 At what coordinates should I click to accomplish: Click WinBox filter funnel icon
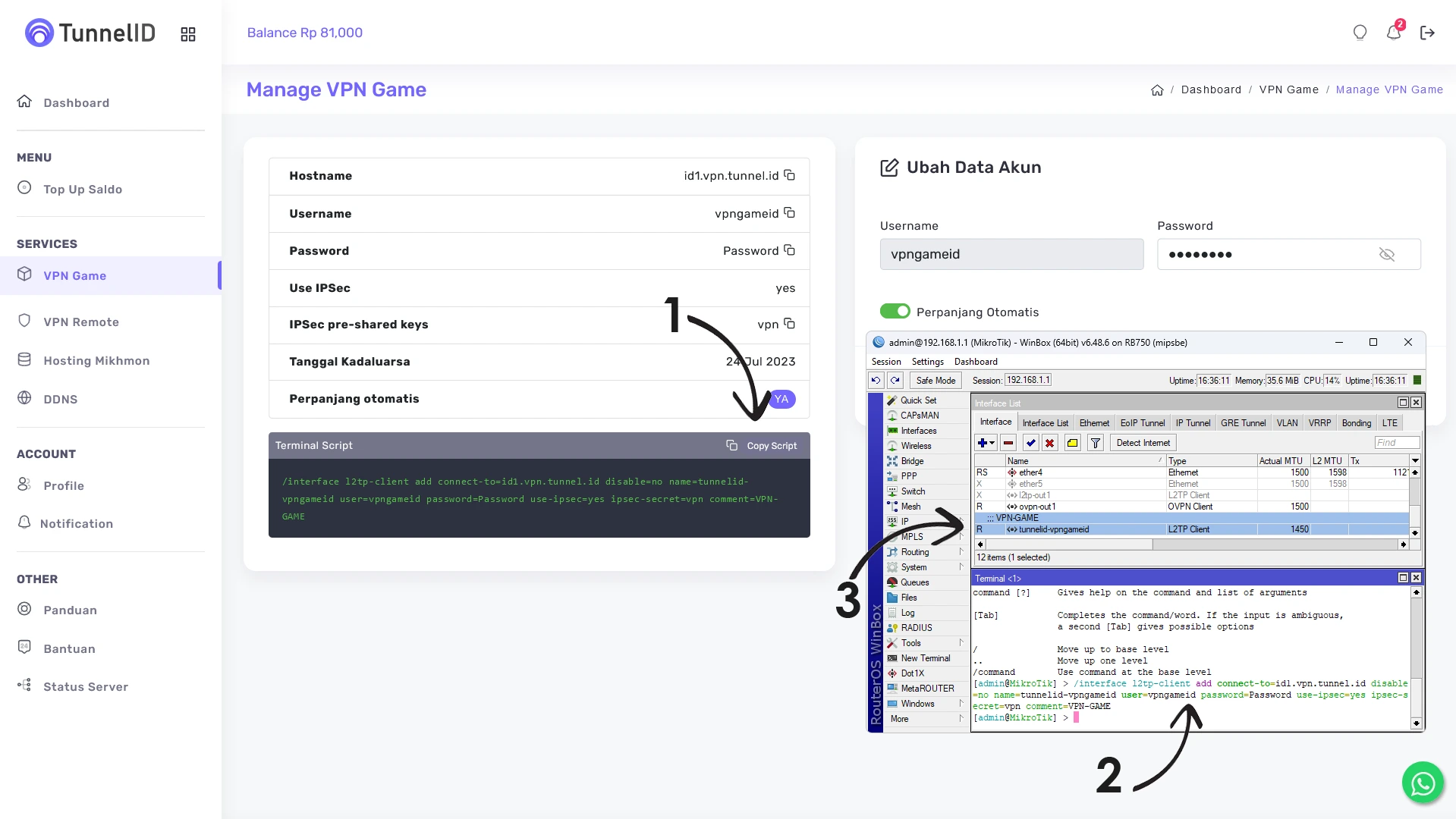pos(1096,443)
